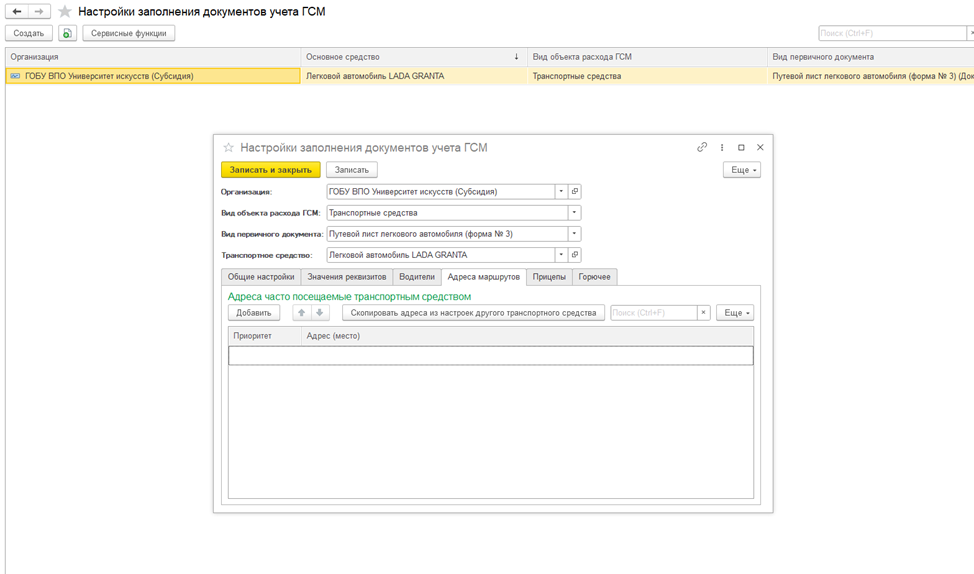Viewport: 974px width, 574px height.
Task: Select the Адреса маршрутов tab
Action: coord(484,277)
